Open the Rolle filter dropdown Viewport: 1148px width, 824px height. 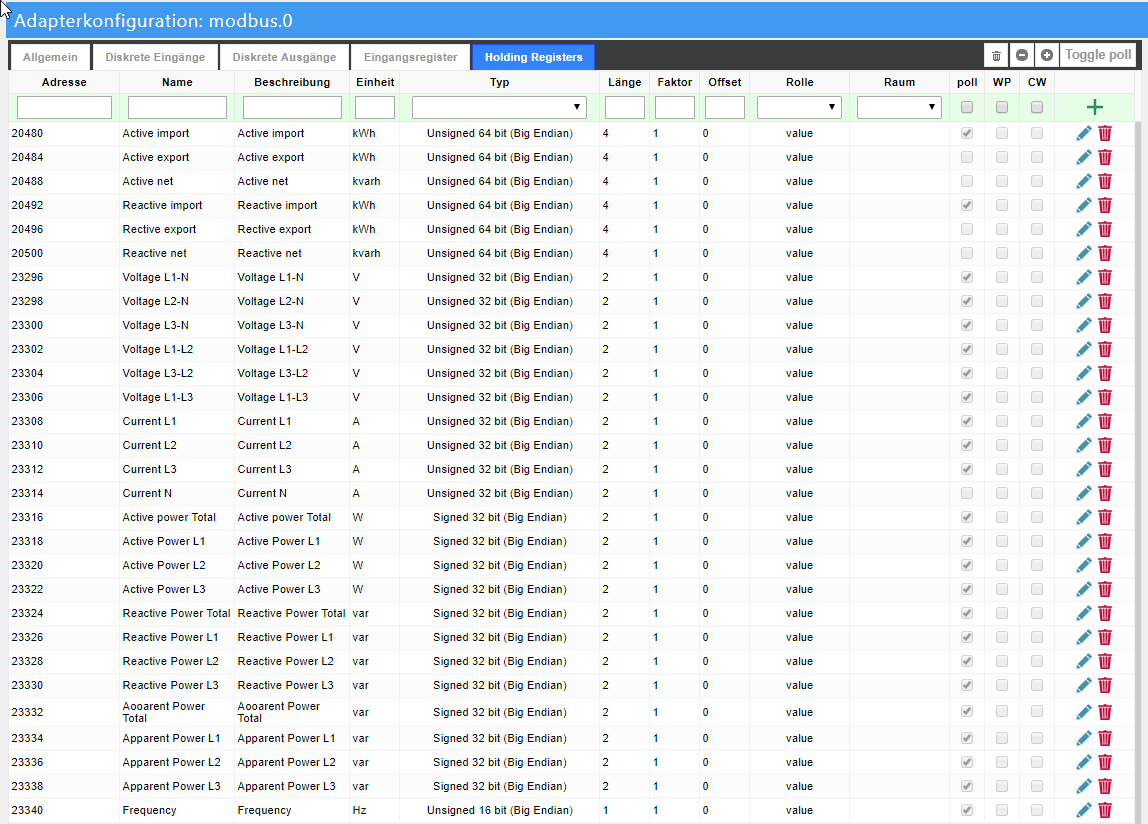tap(800, 108)
